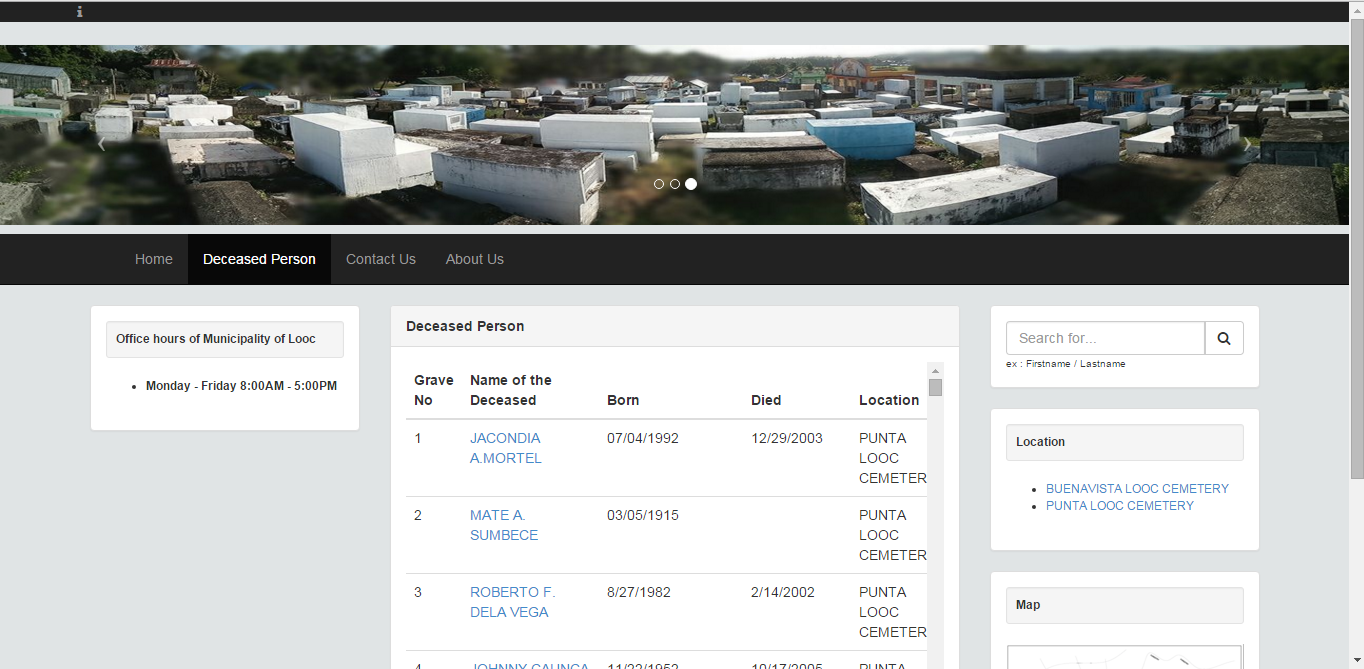This screenshot has height=669, width=1364.
Task: Open the Home menu item
Action: point(154,259)
